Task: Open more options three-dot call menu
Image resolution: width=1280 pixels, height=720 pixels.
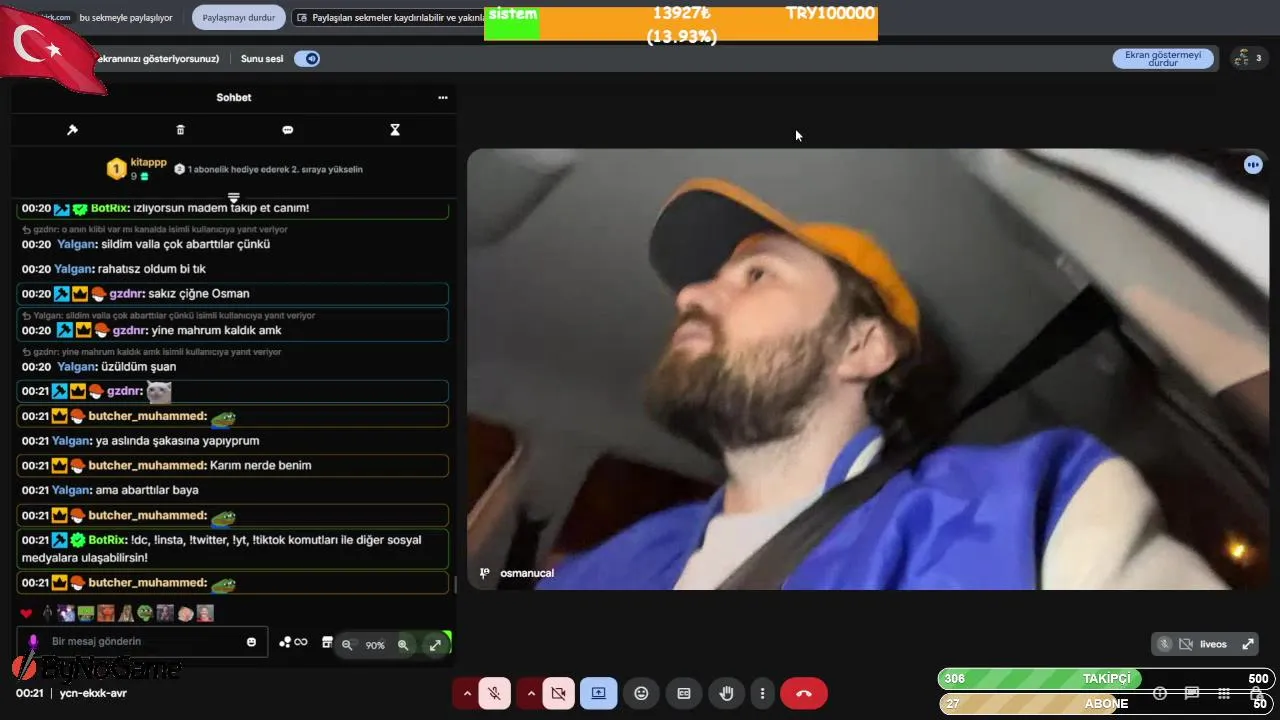Action: (762, 693)
